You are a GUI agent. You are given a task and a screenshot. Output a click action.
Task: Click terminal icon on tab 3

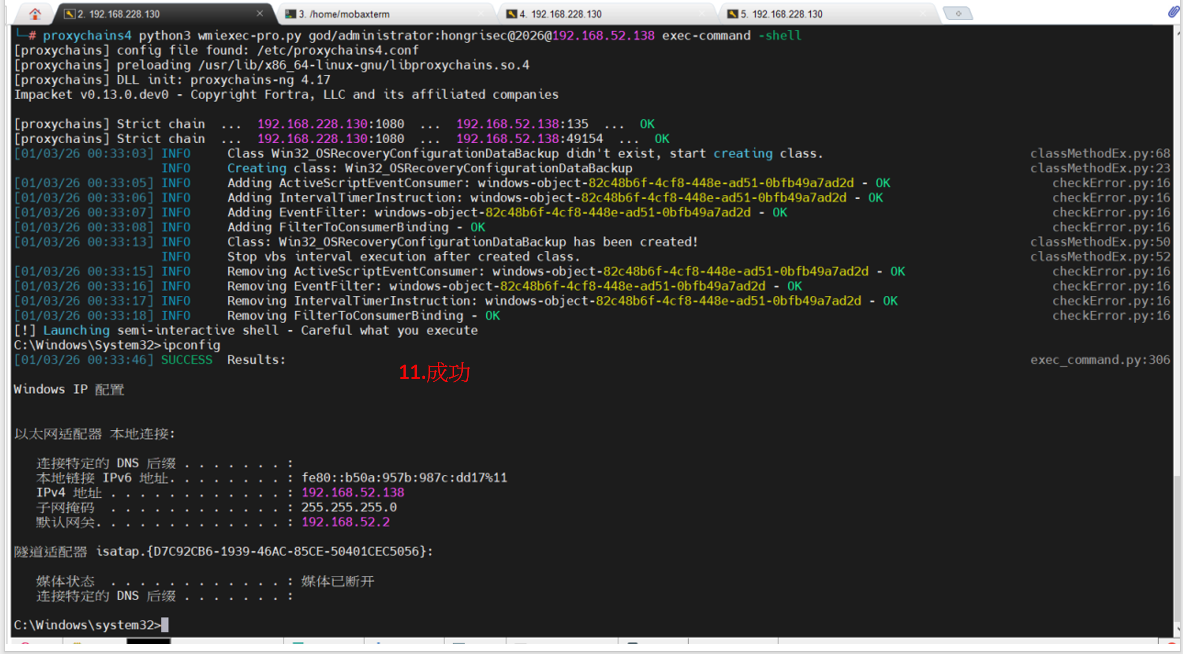pyautogui.click(x=290, y=14)
